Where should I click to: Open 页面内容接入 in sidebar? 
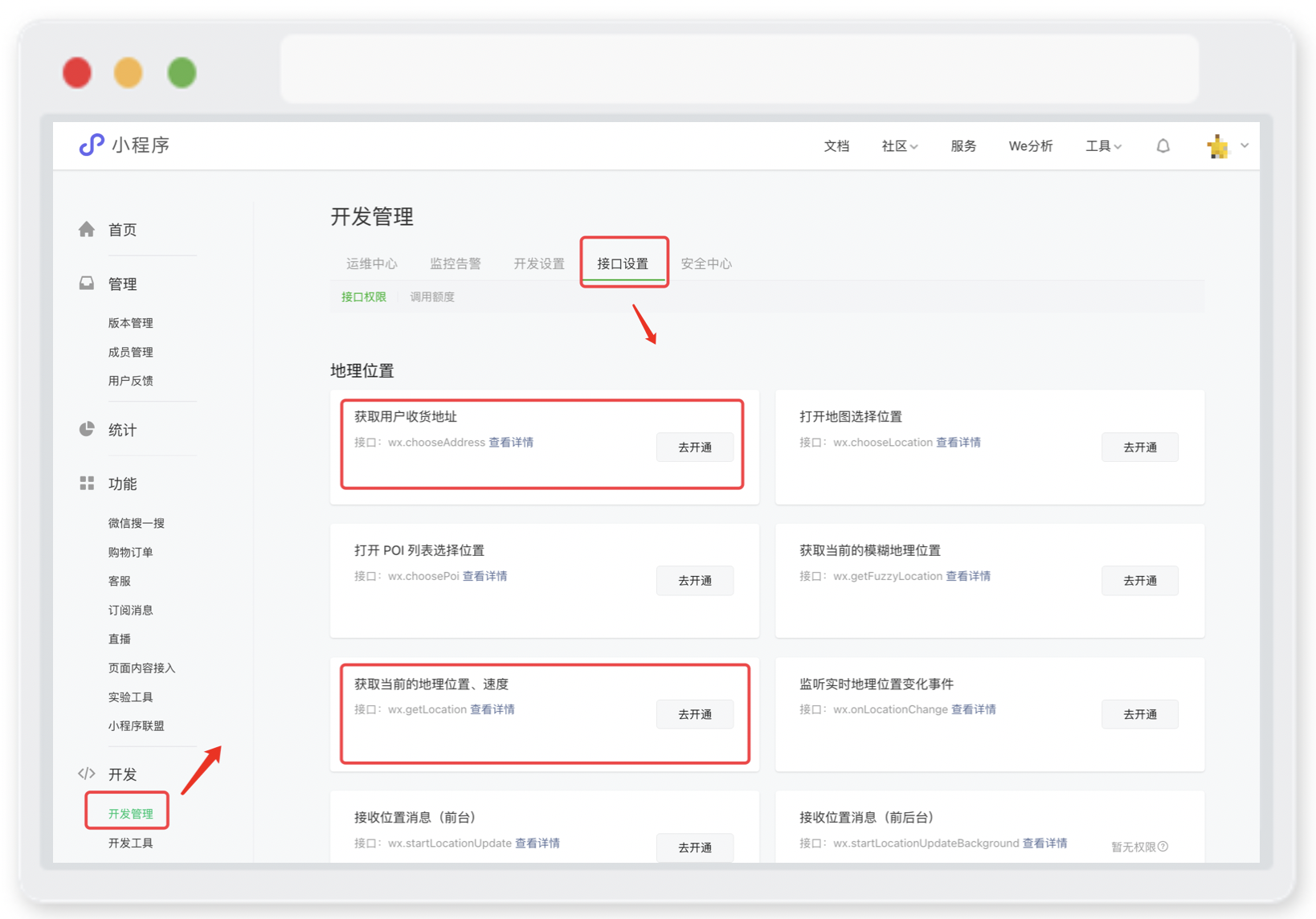[141, 668]
